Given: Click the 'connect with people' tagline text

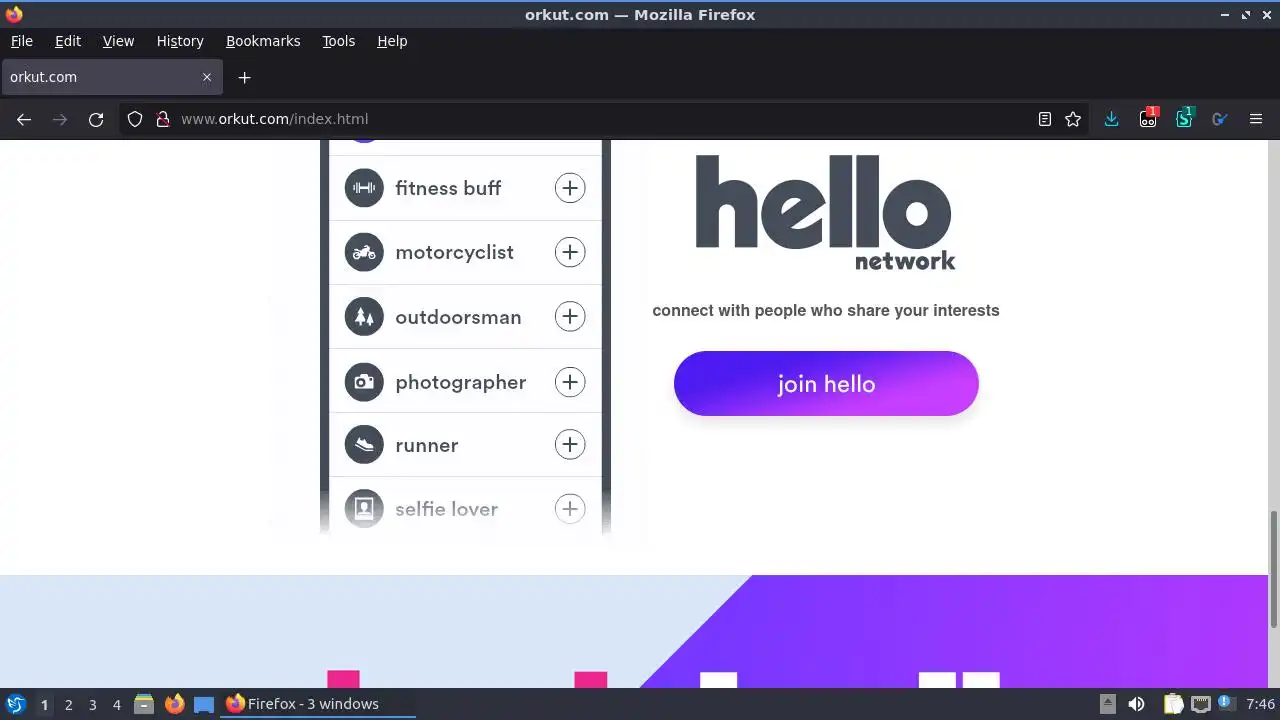Looking at the screenshot, I should point(826,310).
